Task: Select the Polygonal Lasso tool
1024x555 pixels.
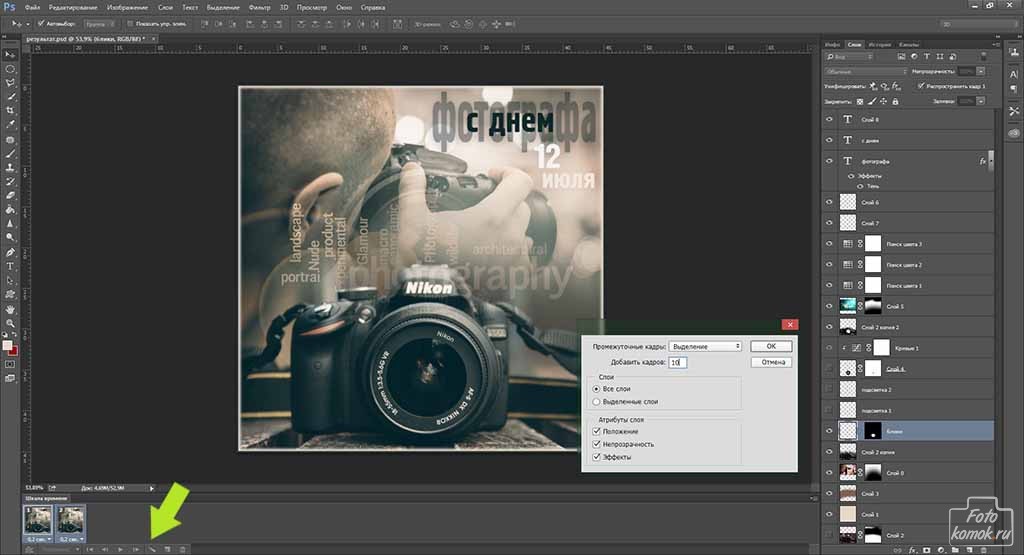Action: coord(10,83)
